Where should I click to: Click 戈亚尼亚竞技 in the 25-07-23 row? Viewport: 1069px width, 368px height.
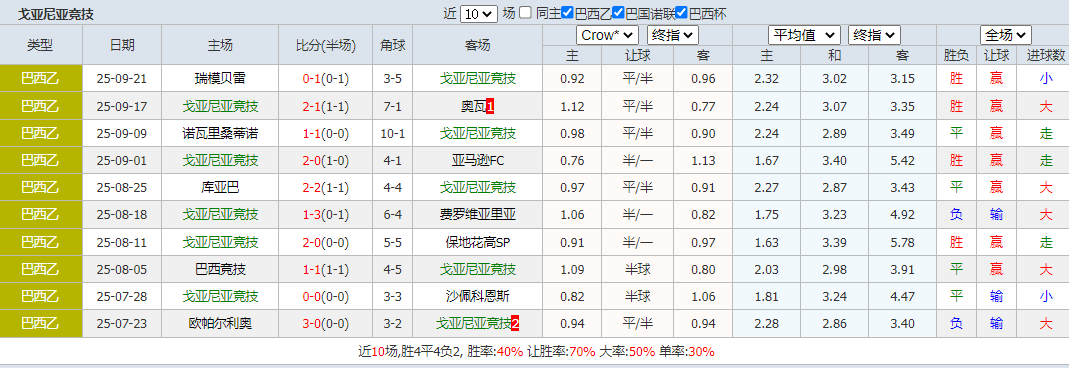pyautogui.click(x=473, y=324)
